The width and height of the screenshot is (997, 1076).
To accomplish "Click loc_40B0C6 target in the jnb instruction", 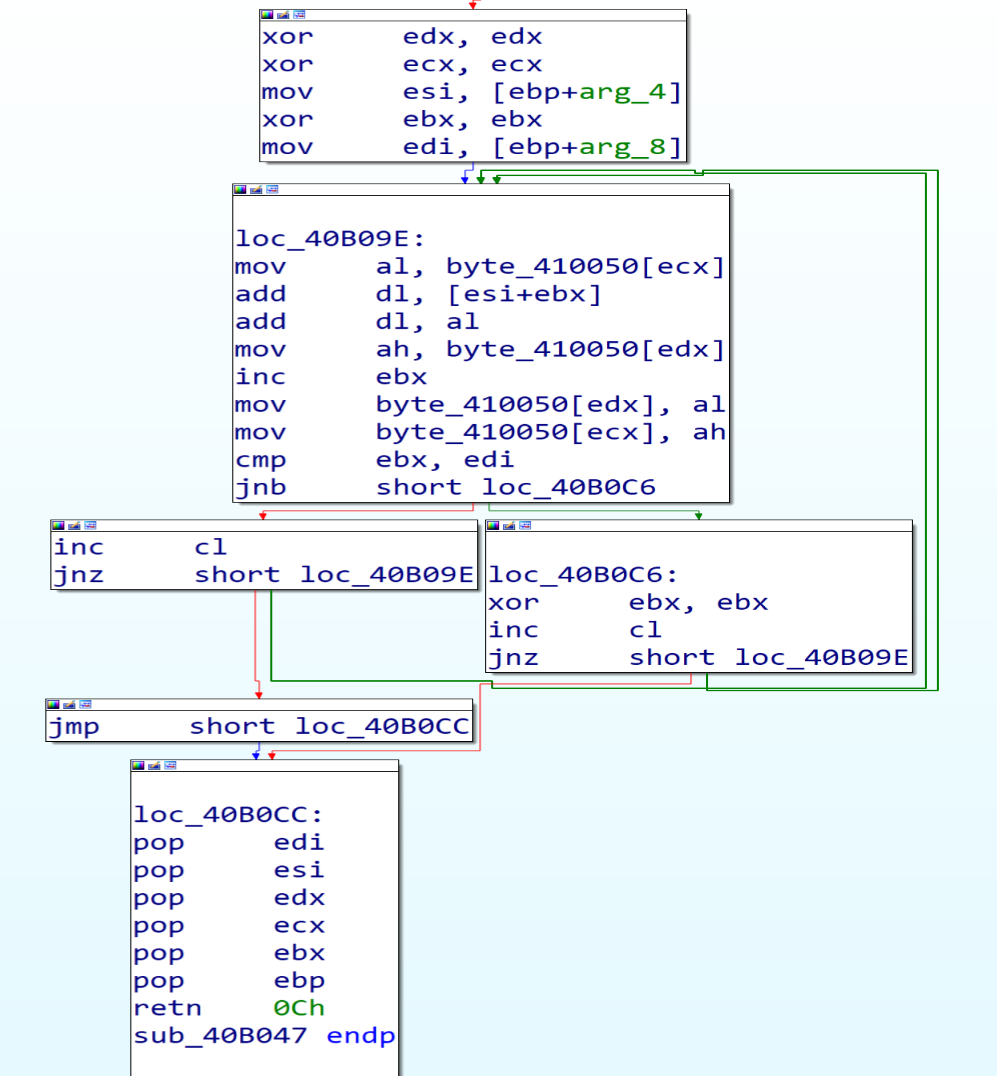I will click(569, 487).
